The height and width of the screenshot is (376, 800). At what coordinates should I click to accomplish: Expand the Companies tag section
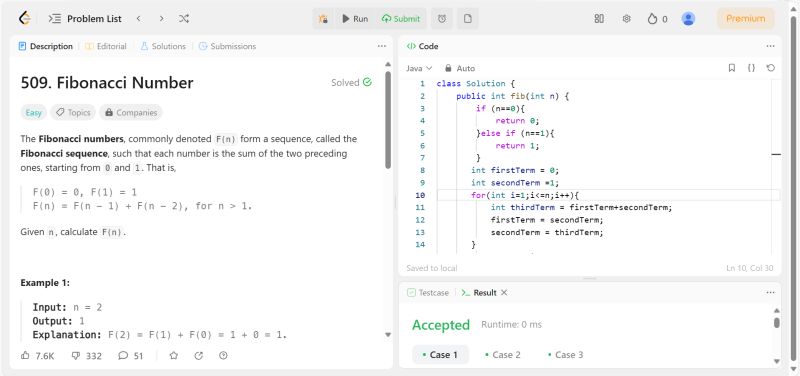[131, 113]
